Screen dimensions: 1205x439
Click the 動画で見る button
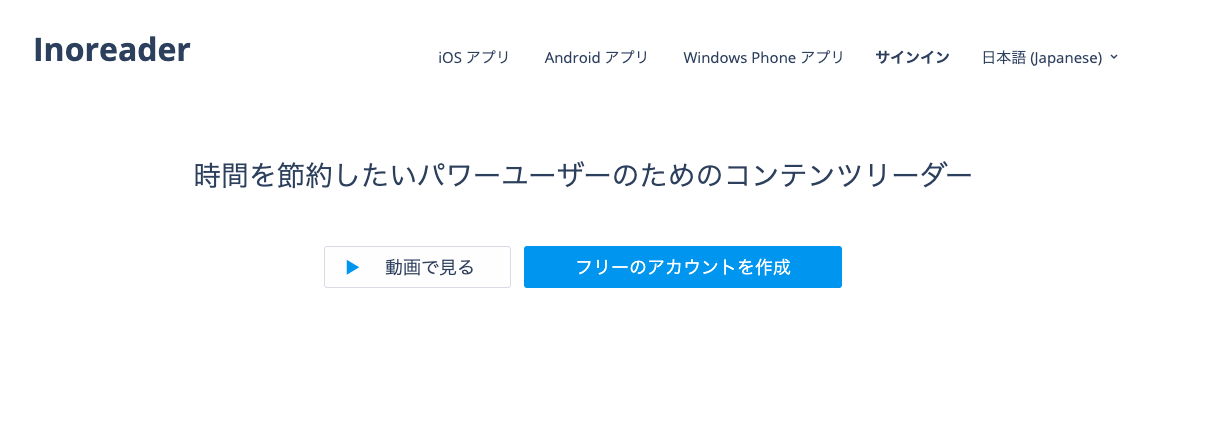coord(417,267)
